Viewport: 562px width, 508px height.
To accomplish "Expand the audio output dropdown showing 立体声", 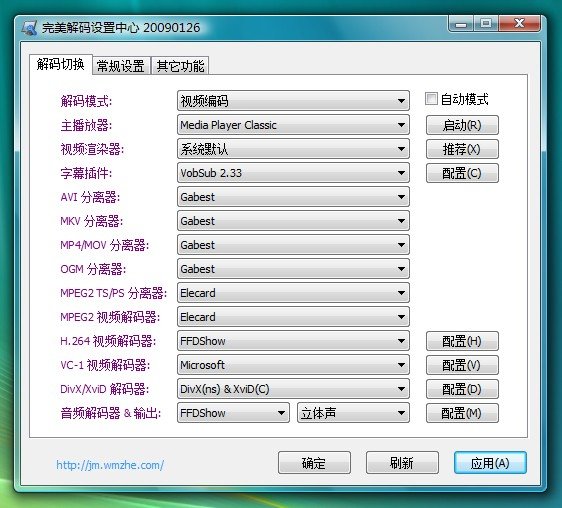I will [x=353, y=413].
